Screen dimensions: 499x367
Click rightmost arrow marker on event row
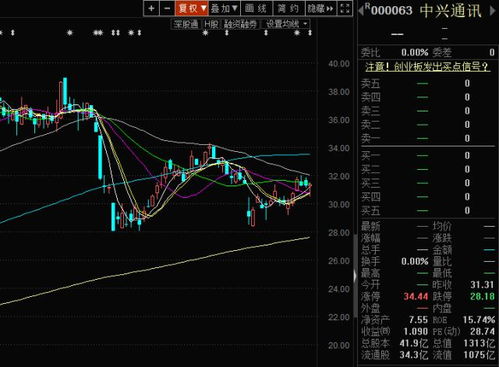310,33
